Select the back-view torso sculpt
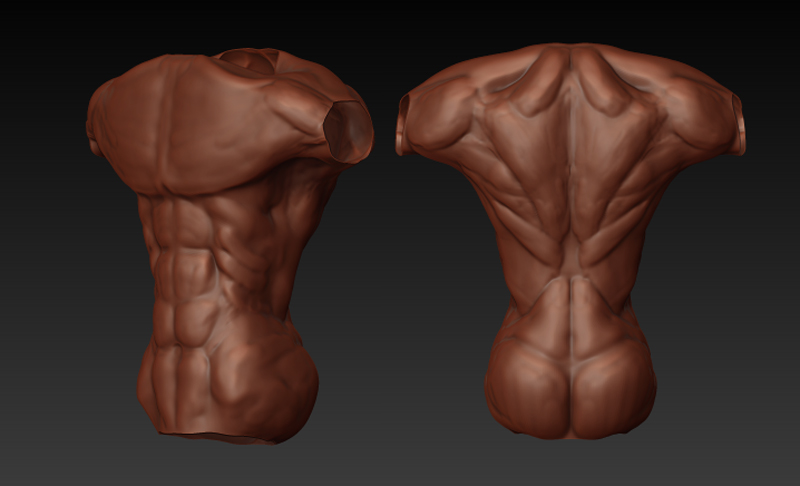The height and width of the screenshot is (486, 800). coord(570,241)
